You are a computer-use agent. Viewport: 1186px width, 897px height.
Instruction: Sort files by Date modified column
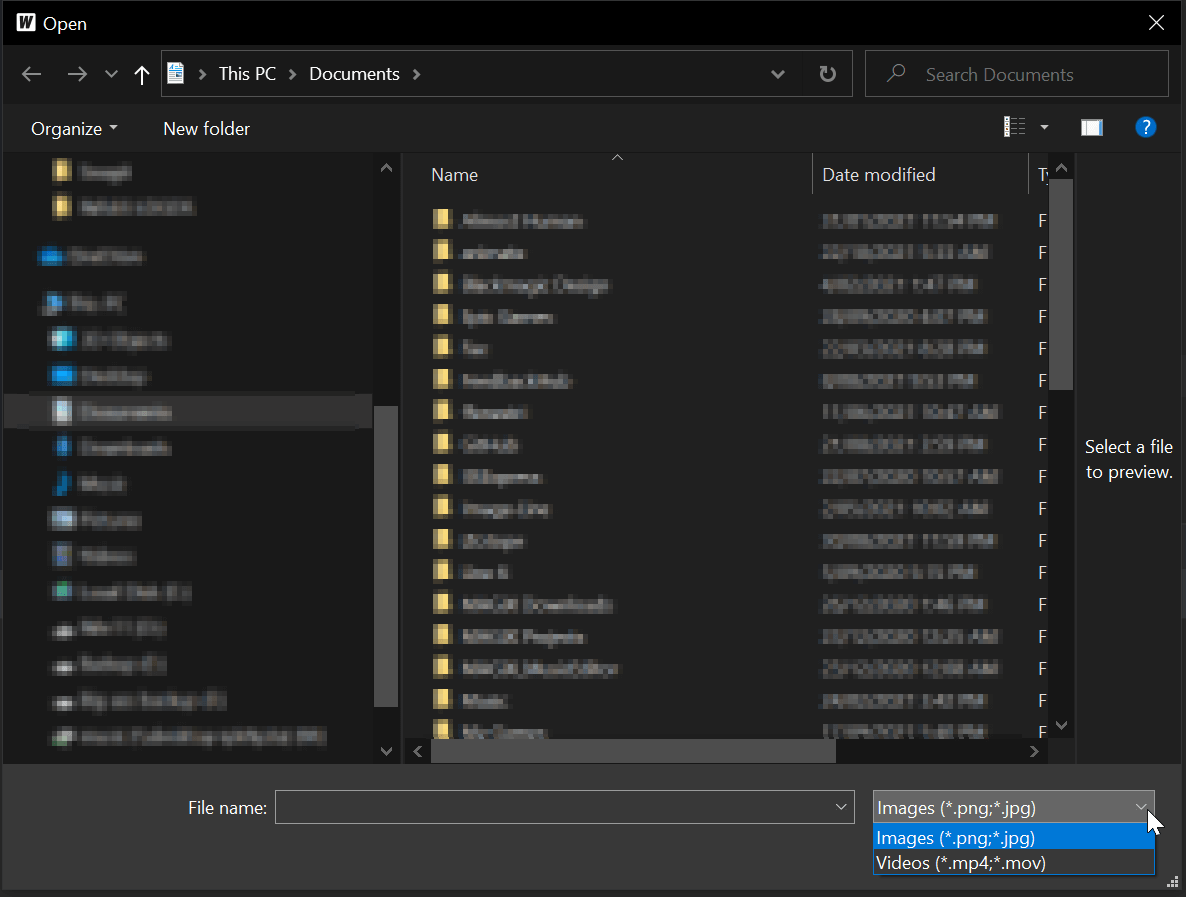[878, 175]
